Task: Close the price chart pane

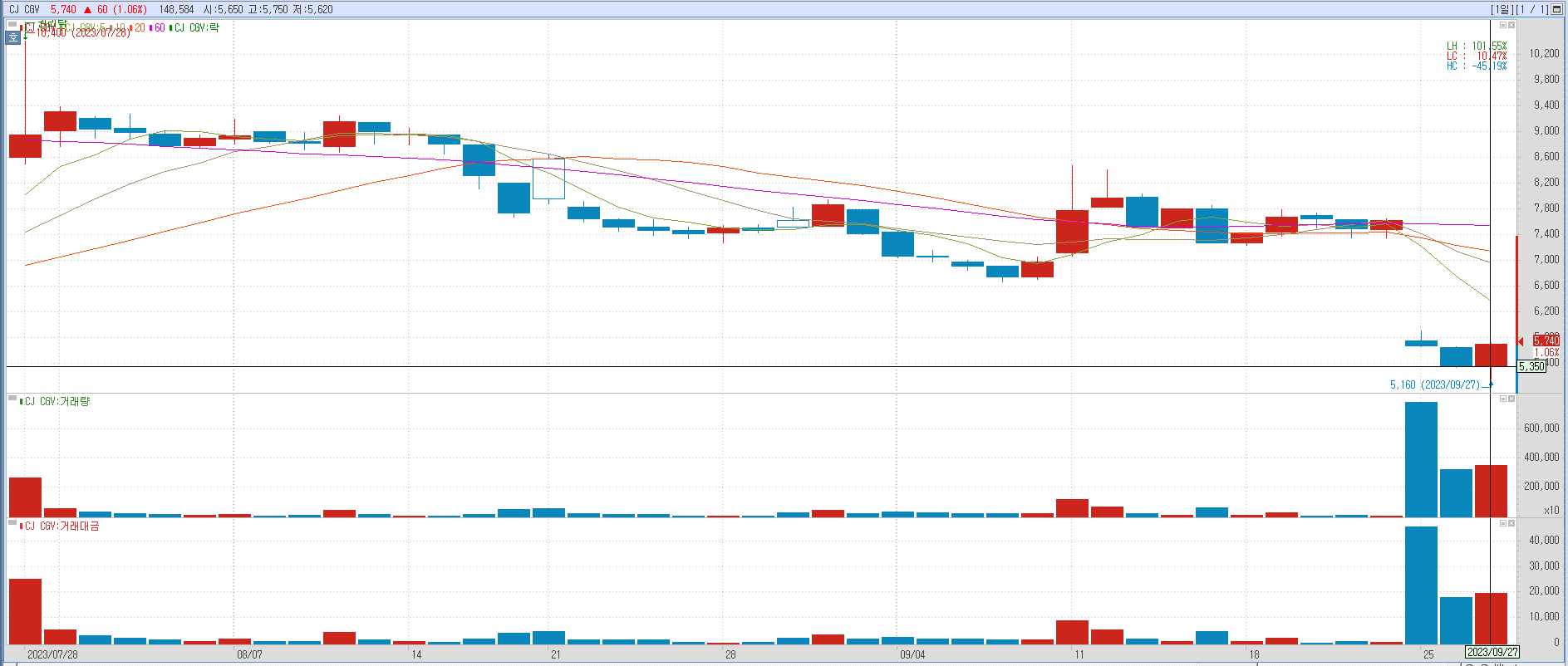Action: tap(1511, 25)
